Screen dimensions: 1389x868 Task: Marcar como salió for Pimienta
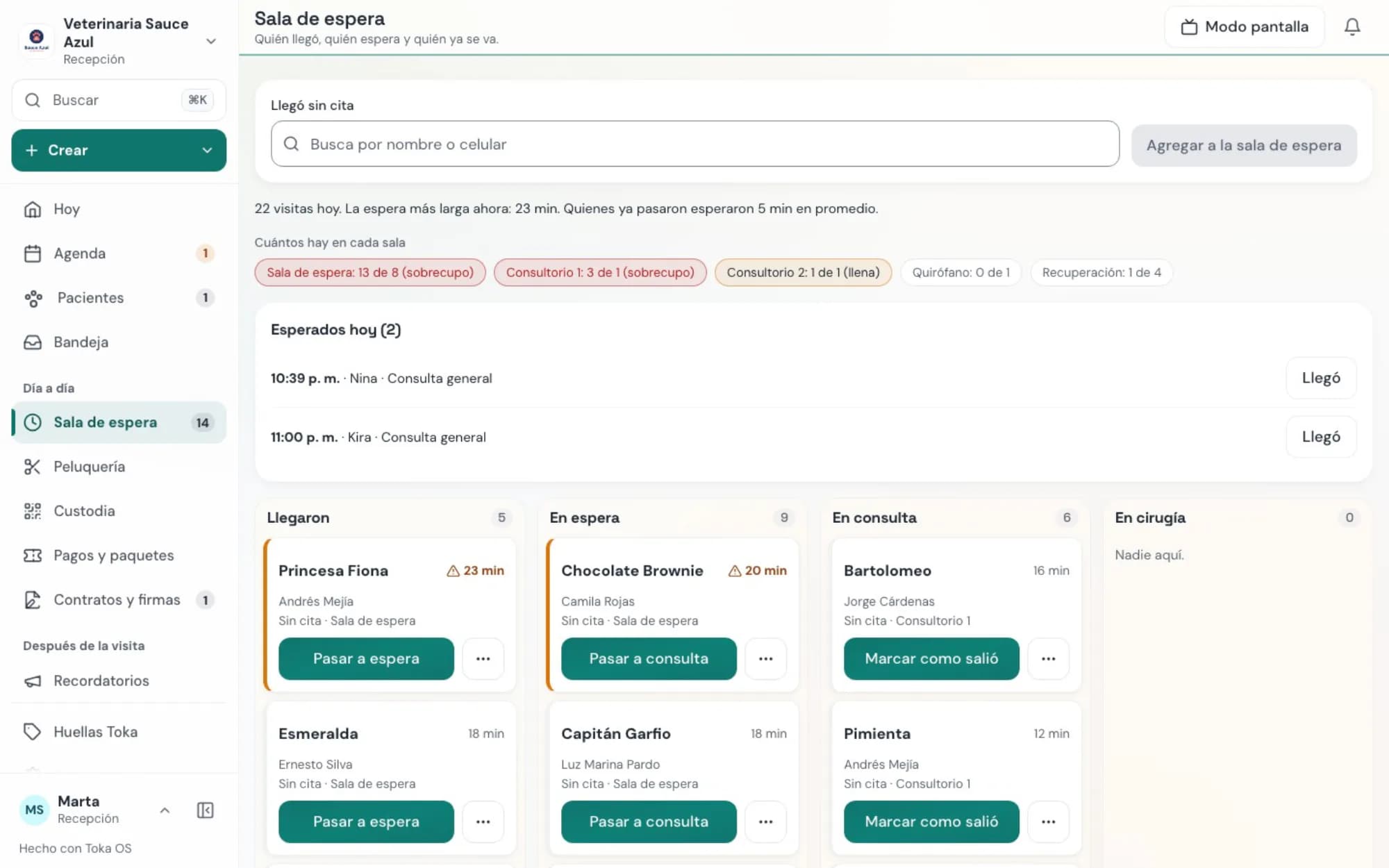(931, 821)
